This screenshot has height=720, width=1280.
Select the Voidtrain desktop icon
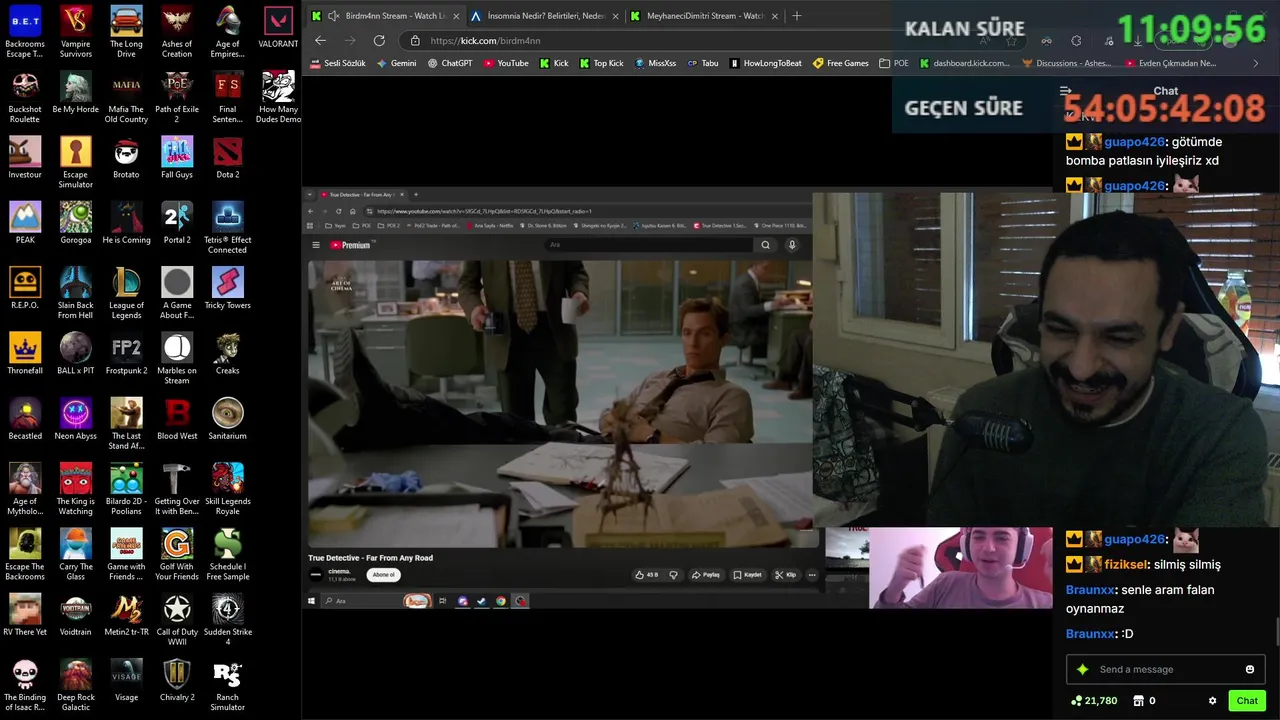coord(75,616)
